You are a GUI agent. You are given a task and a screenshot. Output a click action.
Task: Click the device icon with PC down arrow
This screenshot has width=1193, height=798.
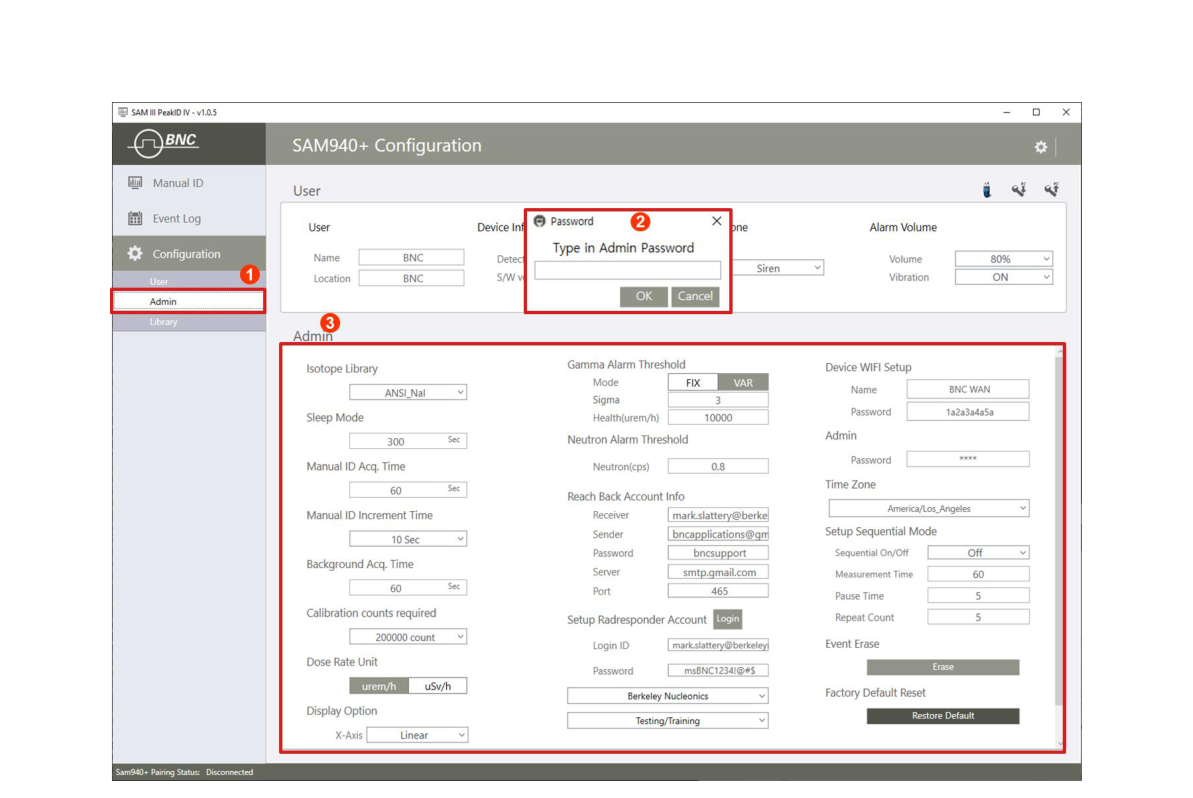1019,189
